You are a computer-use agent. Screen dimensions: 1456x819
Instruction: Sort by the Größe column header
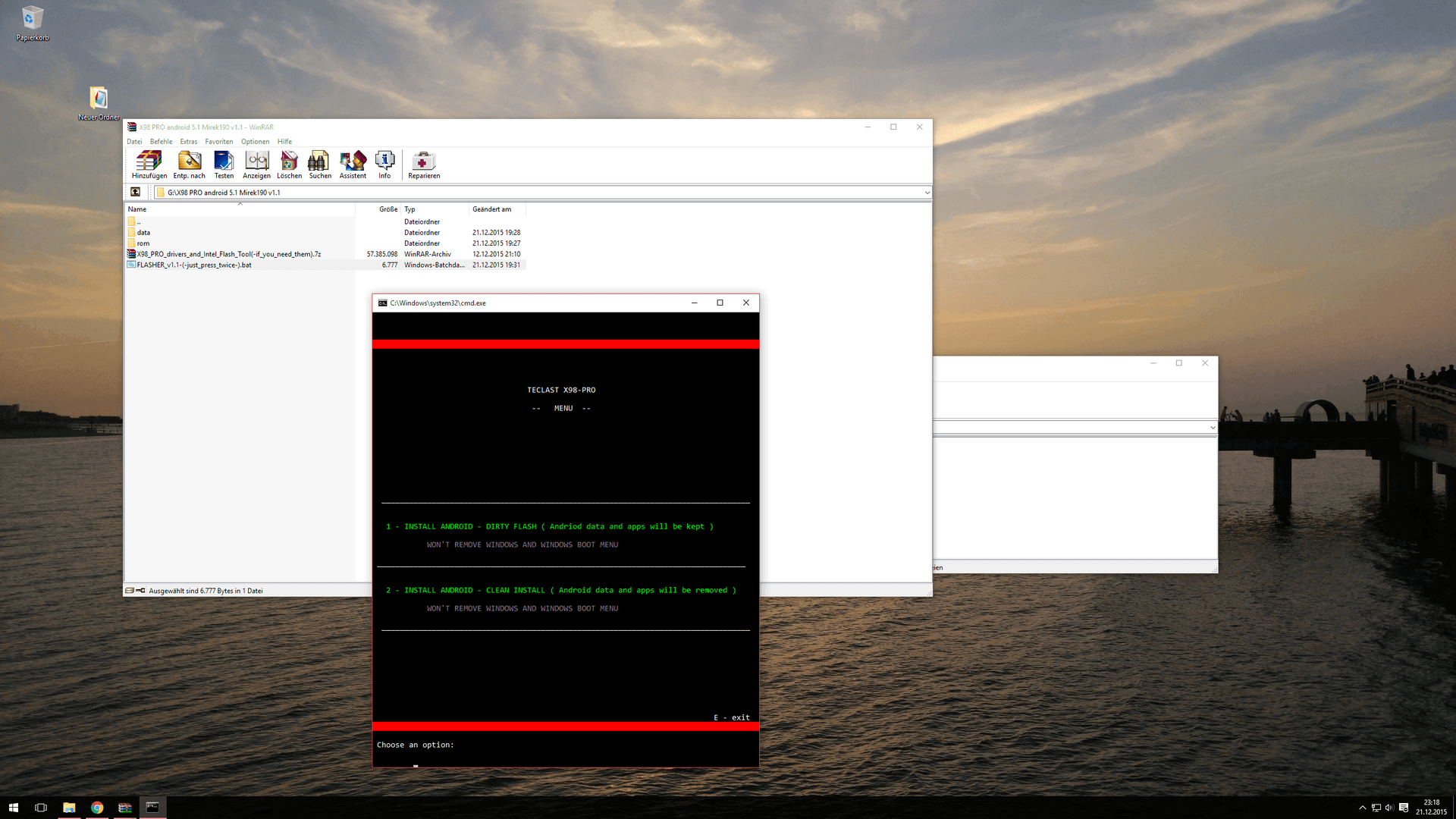pos(378,209)
